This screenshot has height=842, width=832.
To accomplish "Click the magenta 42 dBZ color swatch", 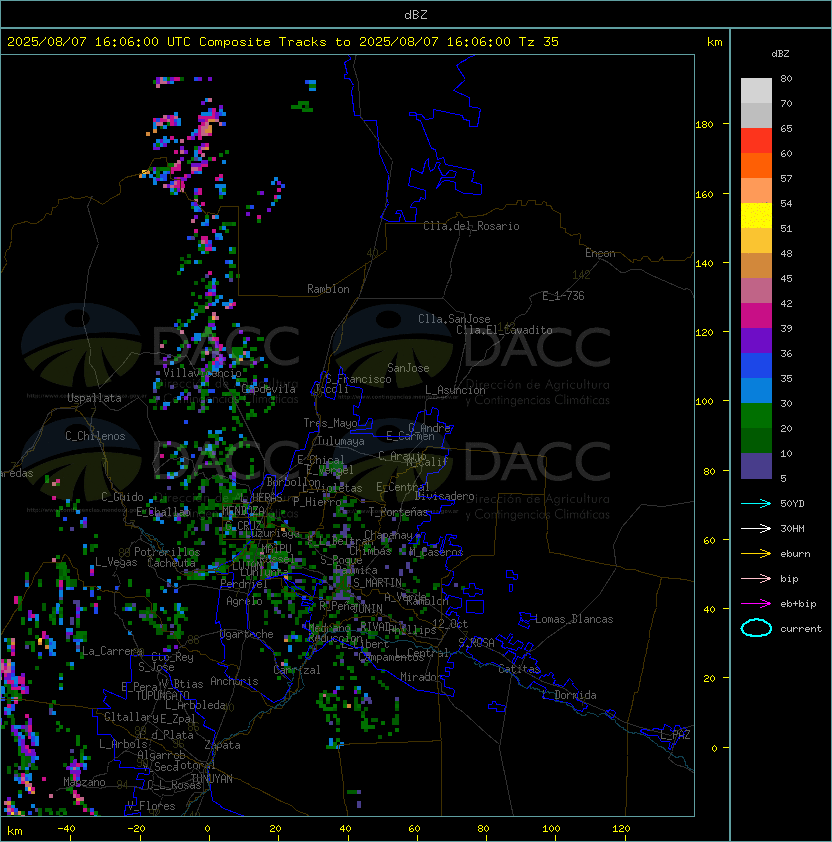I will coord(756,316).
